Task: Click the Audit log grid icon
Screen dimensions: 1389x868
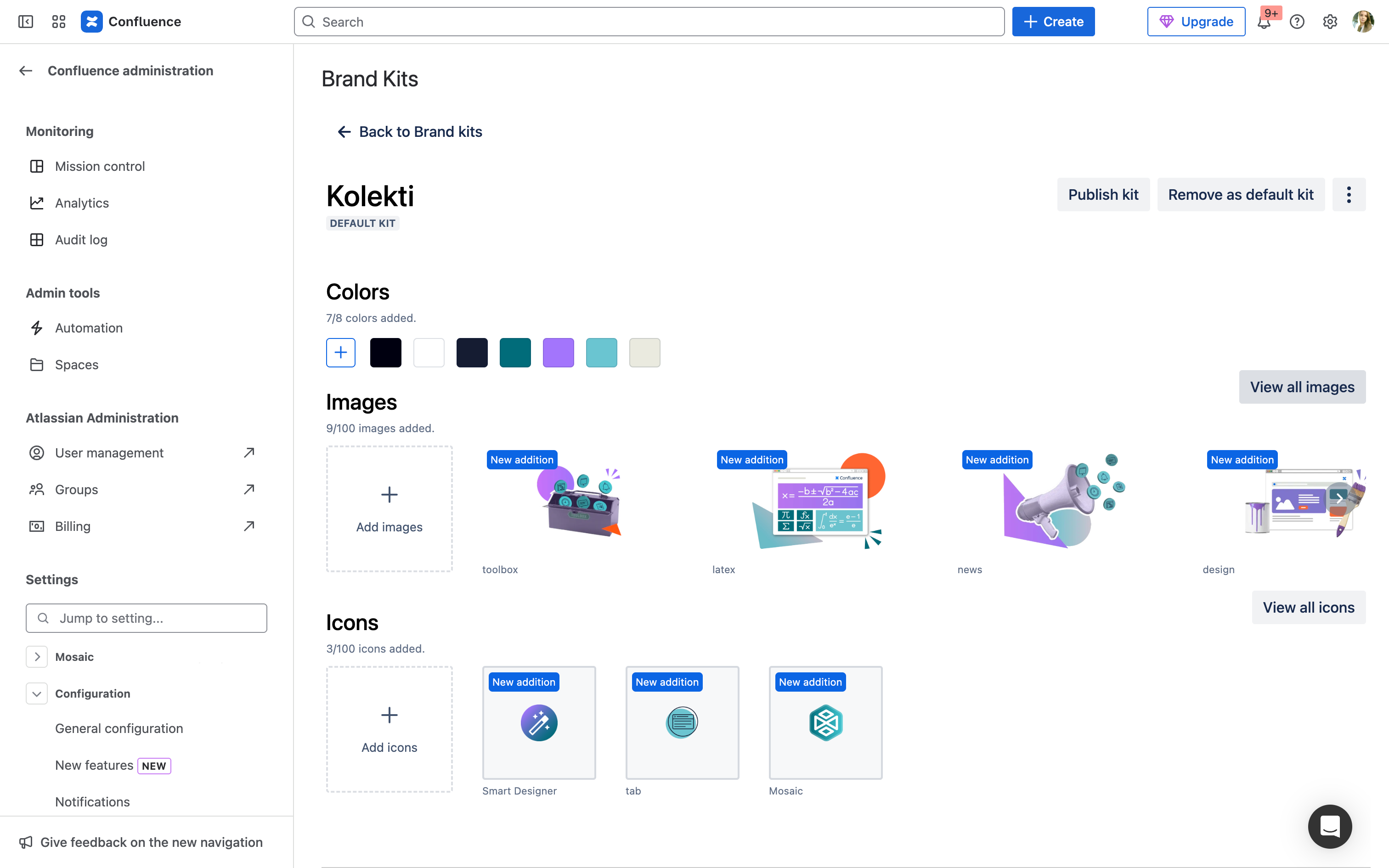Action: click(x=37, y=240)
